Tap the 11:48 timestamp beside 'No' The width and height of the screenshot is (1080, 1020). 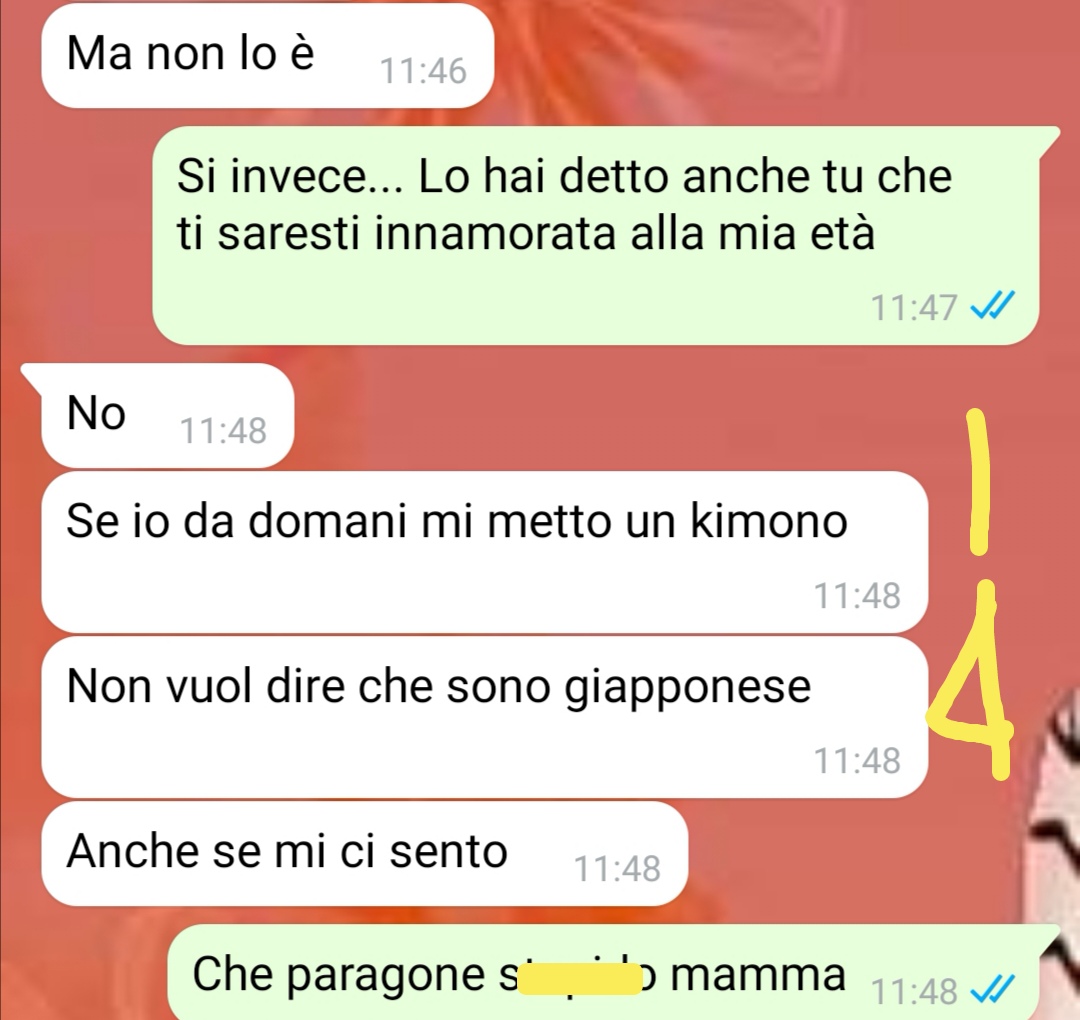(223, 431)
